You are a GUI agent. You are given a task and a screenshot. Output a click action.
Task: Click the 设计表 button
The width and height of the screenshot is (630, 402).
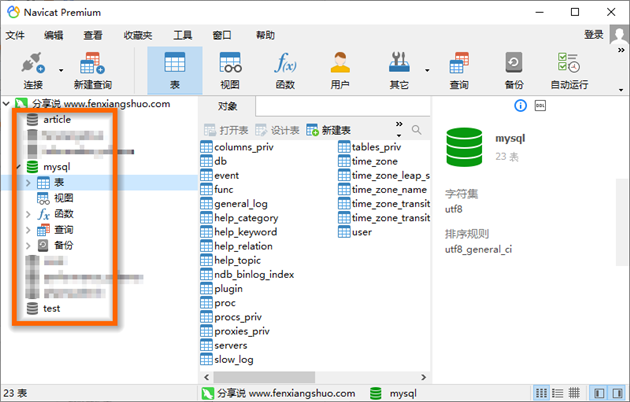pos(277,130)
